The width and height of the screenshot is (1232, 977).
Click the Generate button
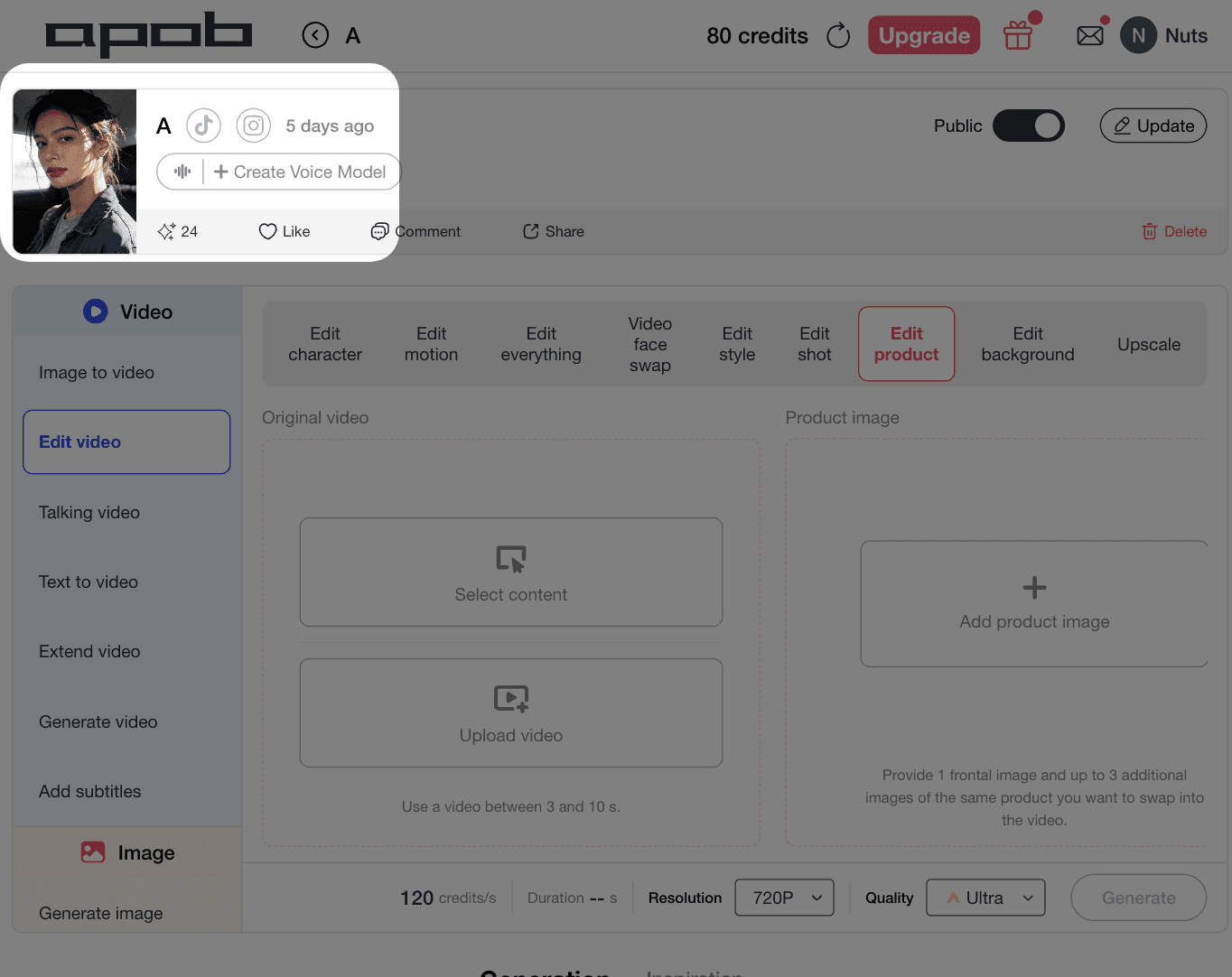[x=1139, y=898]
